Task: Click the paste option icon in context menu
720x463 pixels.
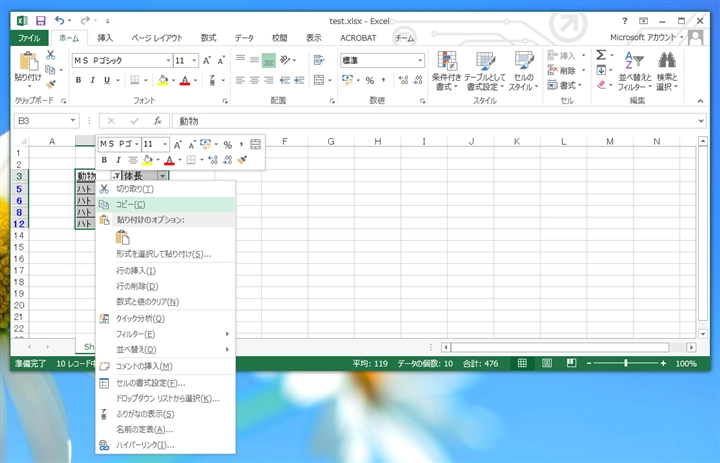Action: click(123, 237)
